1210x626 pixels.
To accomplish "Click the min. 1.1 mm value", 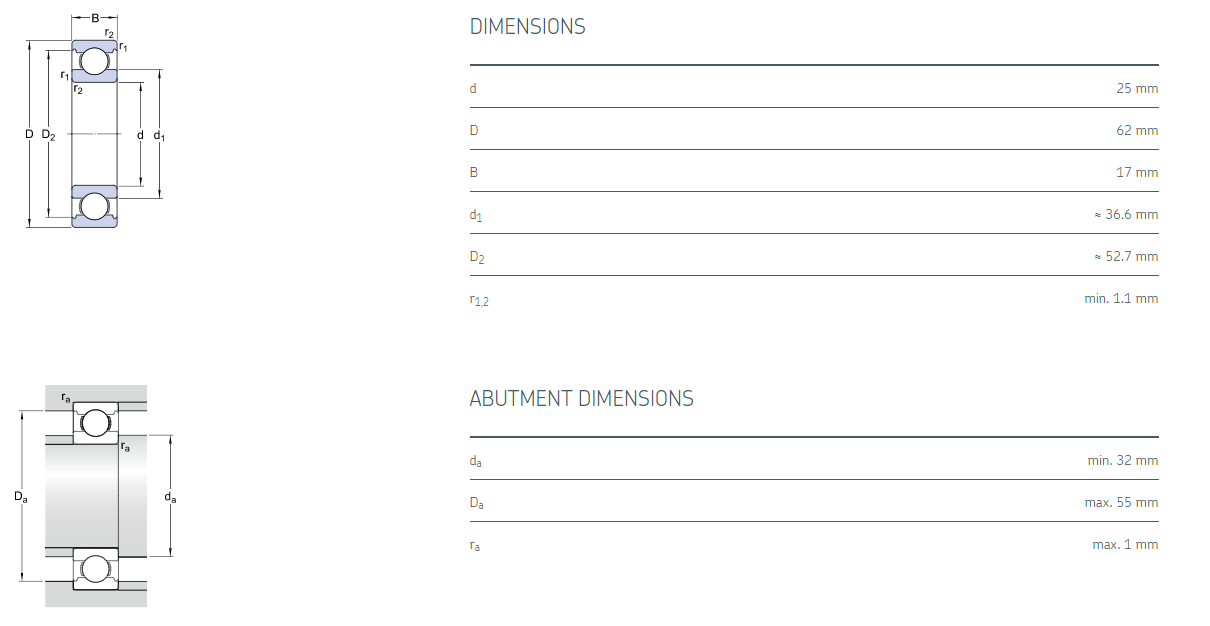I will coord(1121,299).
